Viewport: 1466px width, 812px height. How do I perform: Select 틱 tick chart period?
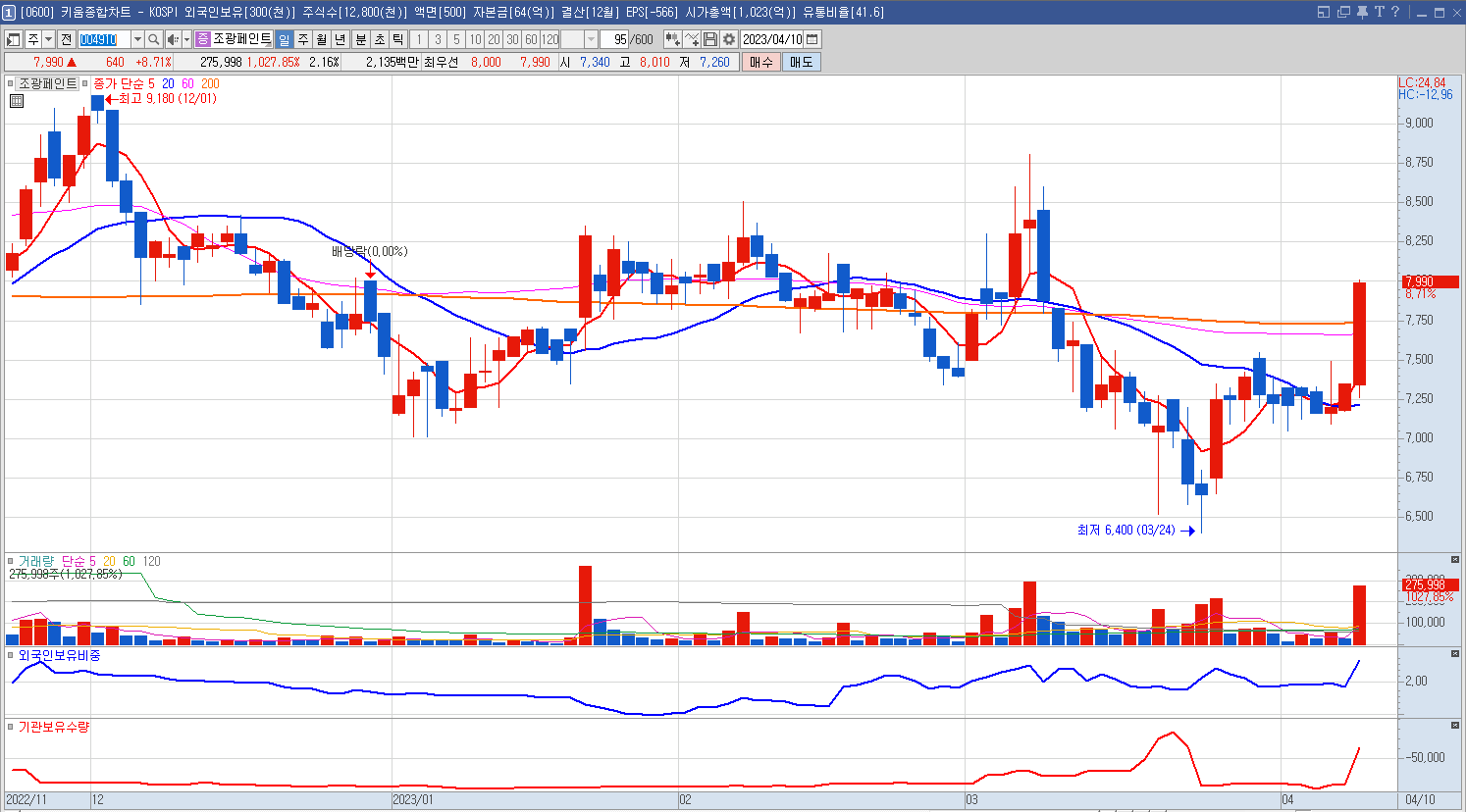[397, 39]
